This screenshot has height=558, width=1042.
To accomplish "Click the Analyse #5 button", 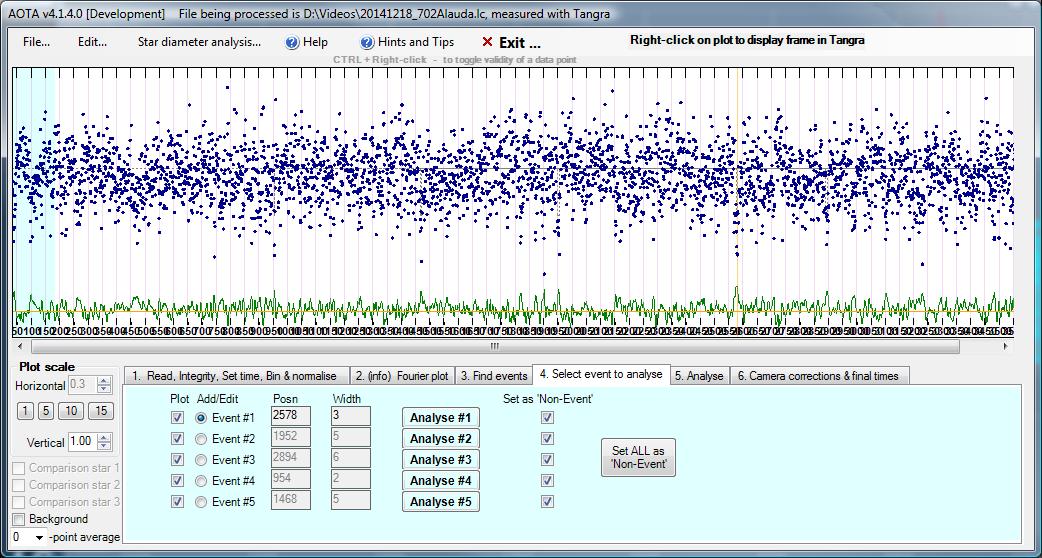I will 441,502.
